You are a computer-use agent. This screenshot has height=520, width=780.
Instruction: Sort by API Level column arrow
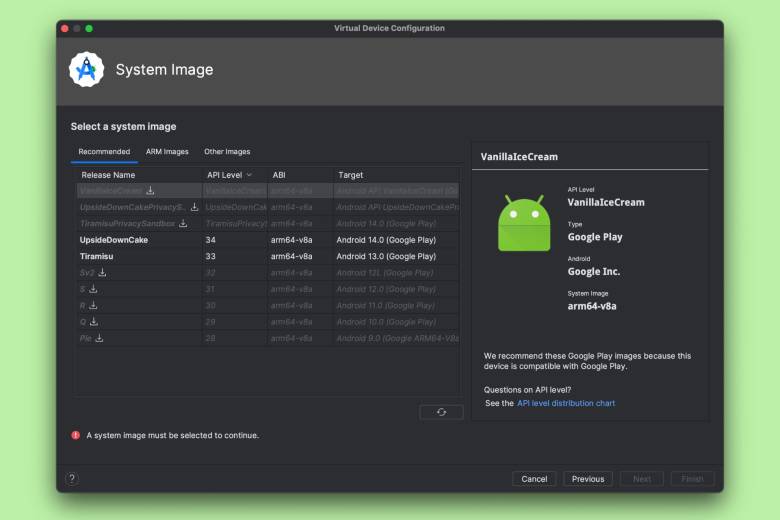coord(249,175)
